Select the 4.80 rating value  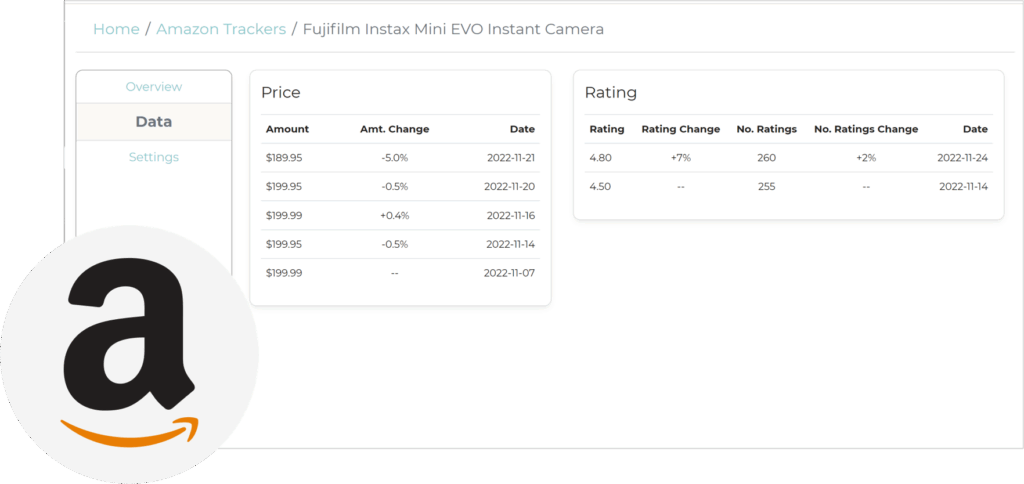(x=600, y=158)
